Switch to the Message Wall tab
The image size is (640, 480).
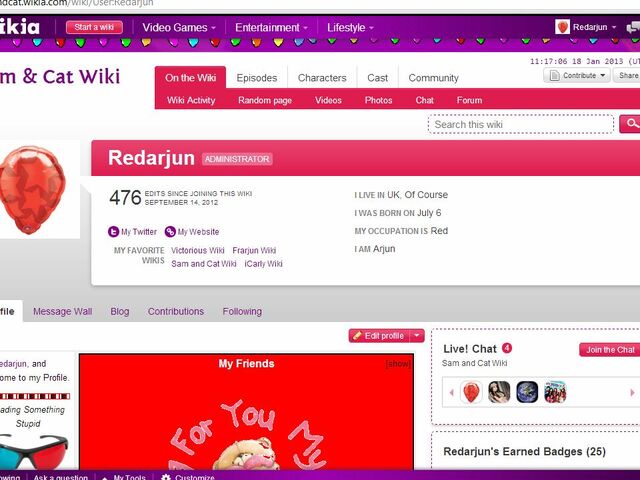coord(62,311)
